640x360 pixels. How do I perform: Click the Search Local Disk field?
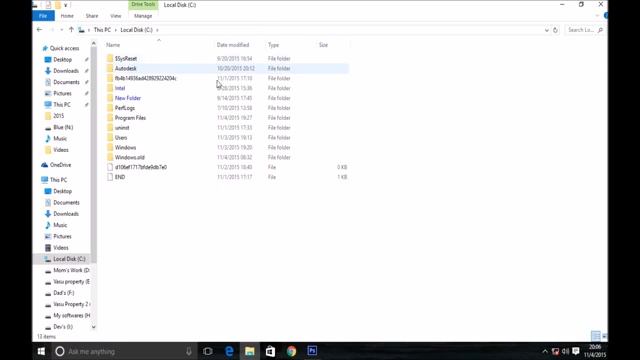pos(585,30)
